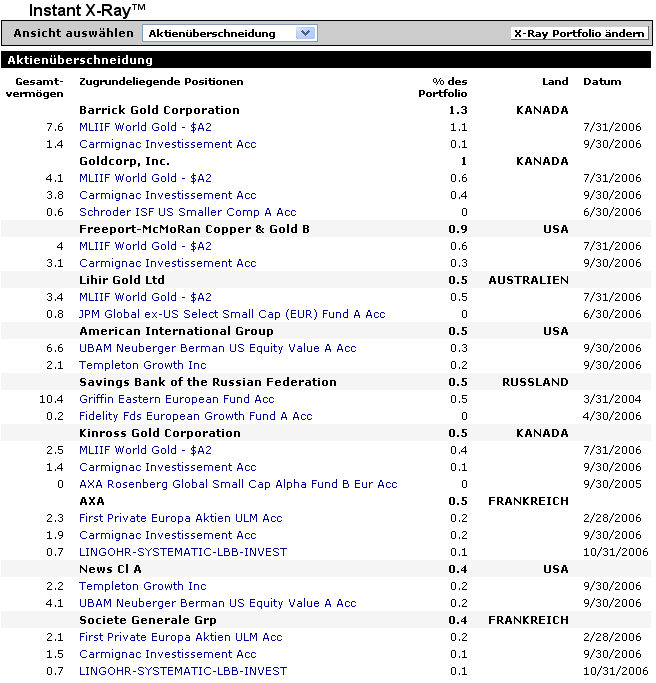This screenshot has width=656, height=683.
Task: Open AXA Rosenberg Global Small Cap Alpha Fund
Action: [x=238, y=484]
